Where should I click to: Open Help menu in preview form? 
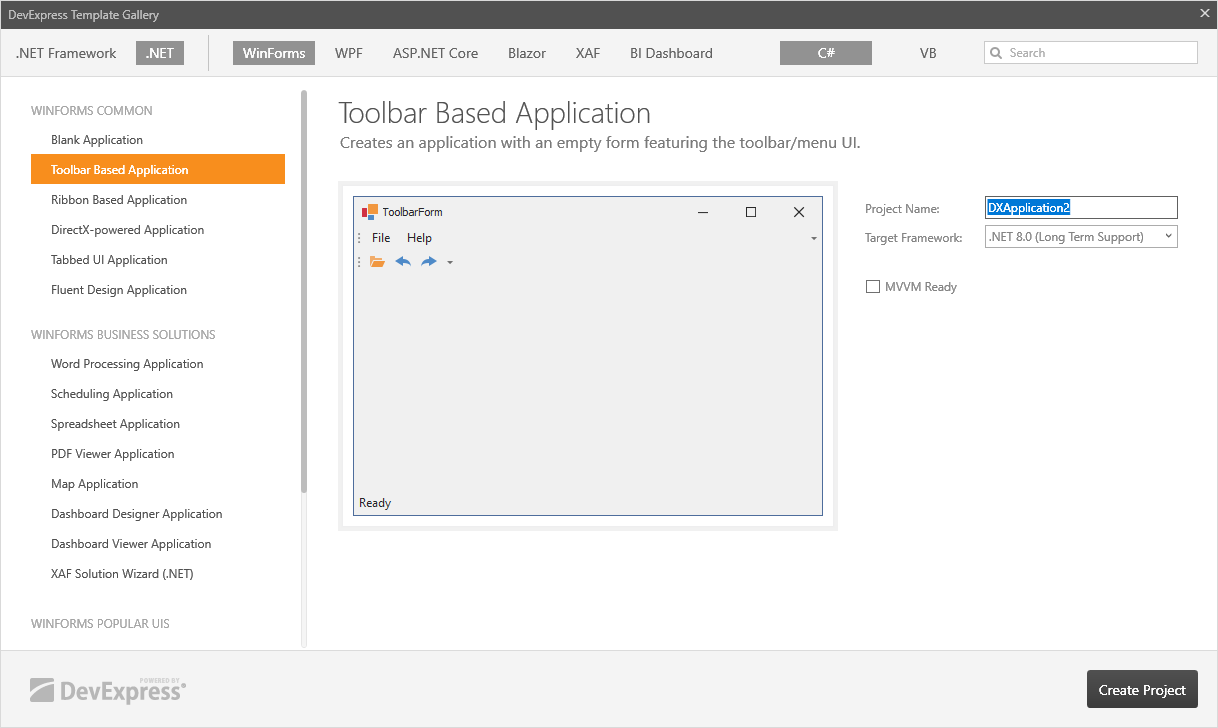tap(419, 238)
